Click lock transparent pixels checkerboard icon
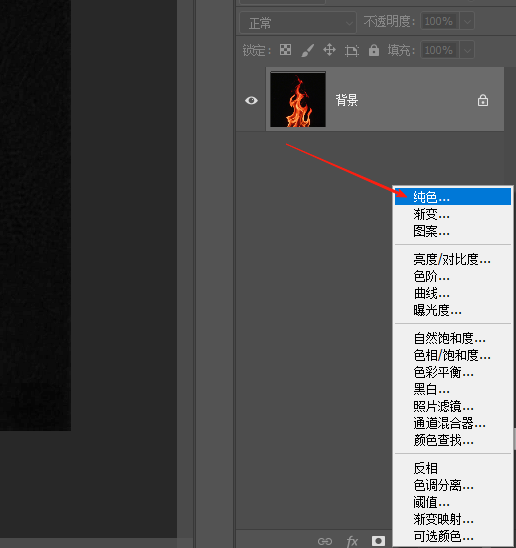Viewport: 516px width, 548px height. 285,50
